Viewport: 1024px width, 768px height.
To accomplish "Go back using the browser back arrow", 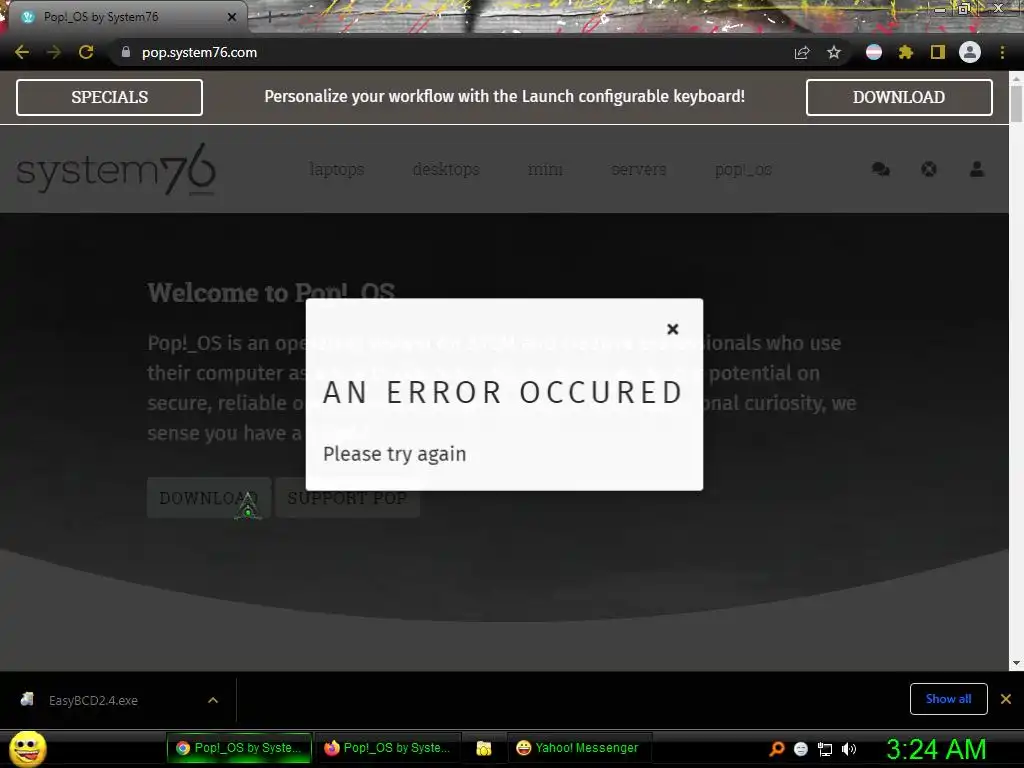I will click(22, 52).
